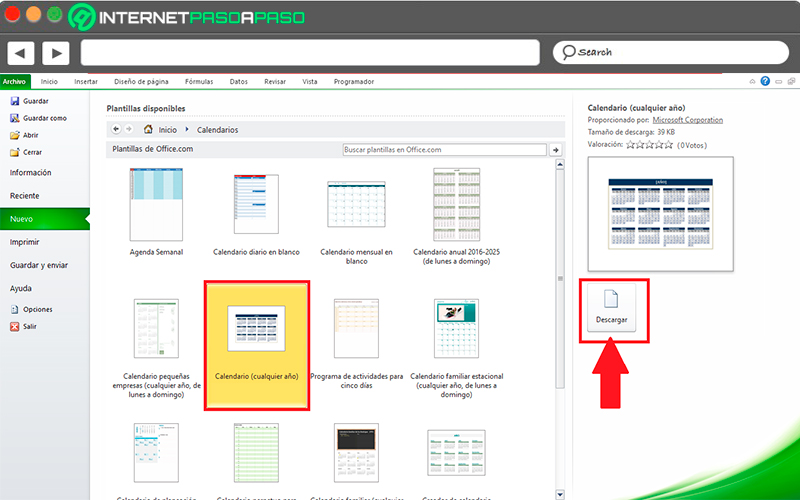This screenshot has height=500, width=800.
Task: Click the Descargar button
Action: click(611, 308)
